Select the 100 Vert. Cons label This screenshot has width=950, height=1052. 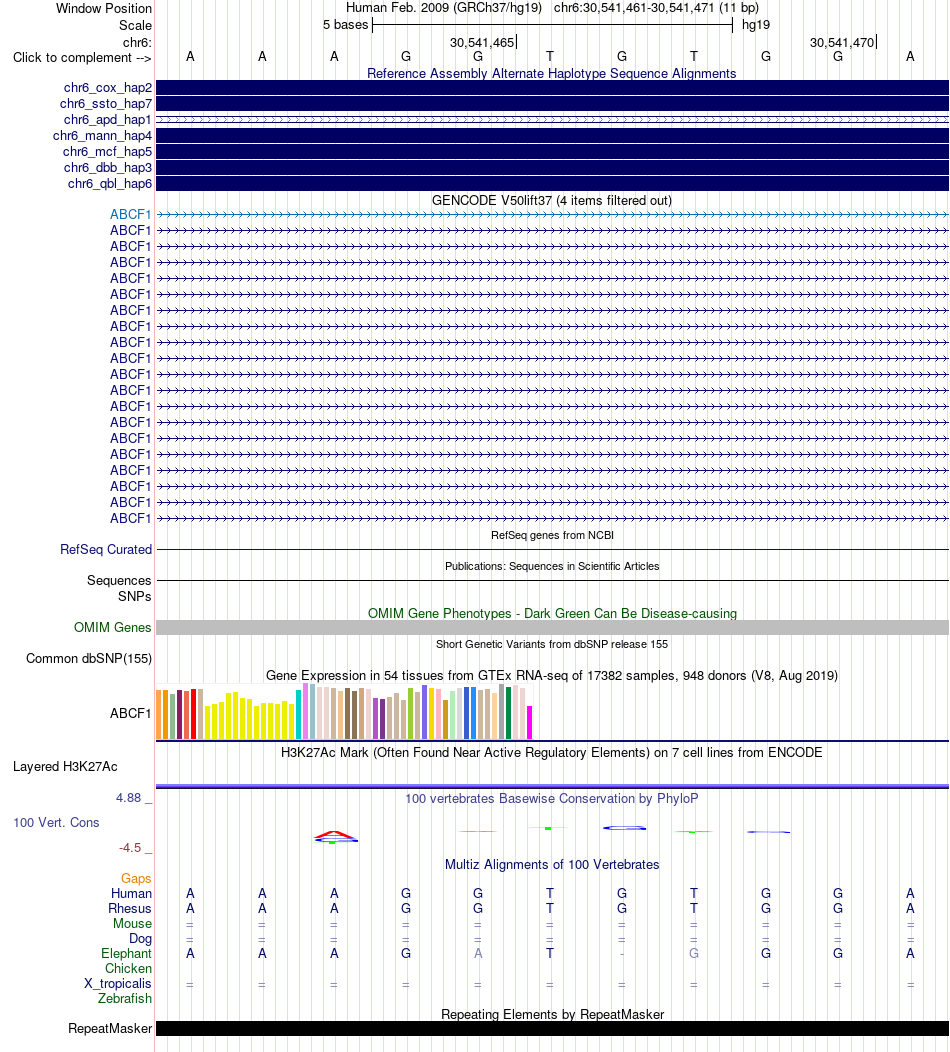56,823
